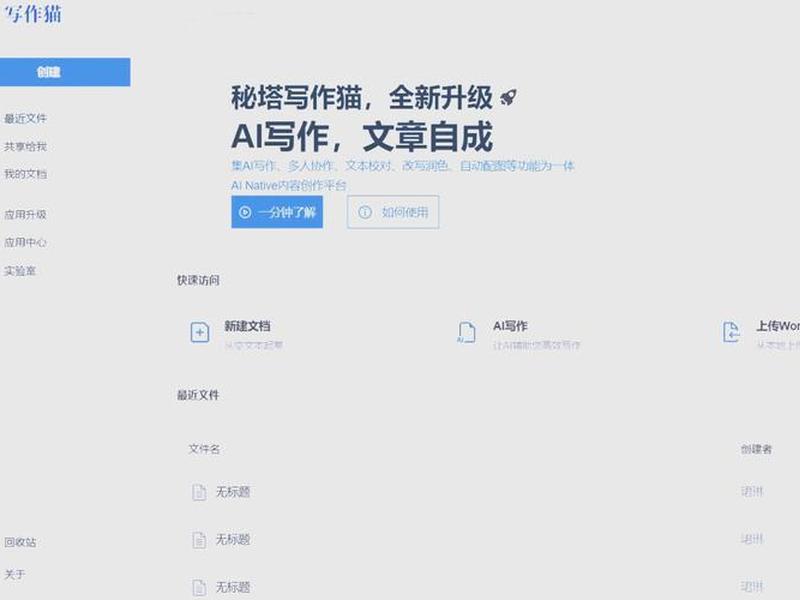Click the AI写作，文章自成 headline
The image size is (800, 600).
coord(362,137)
